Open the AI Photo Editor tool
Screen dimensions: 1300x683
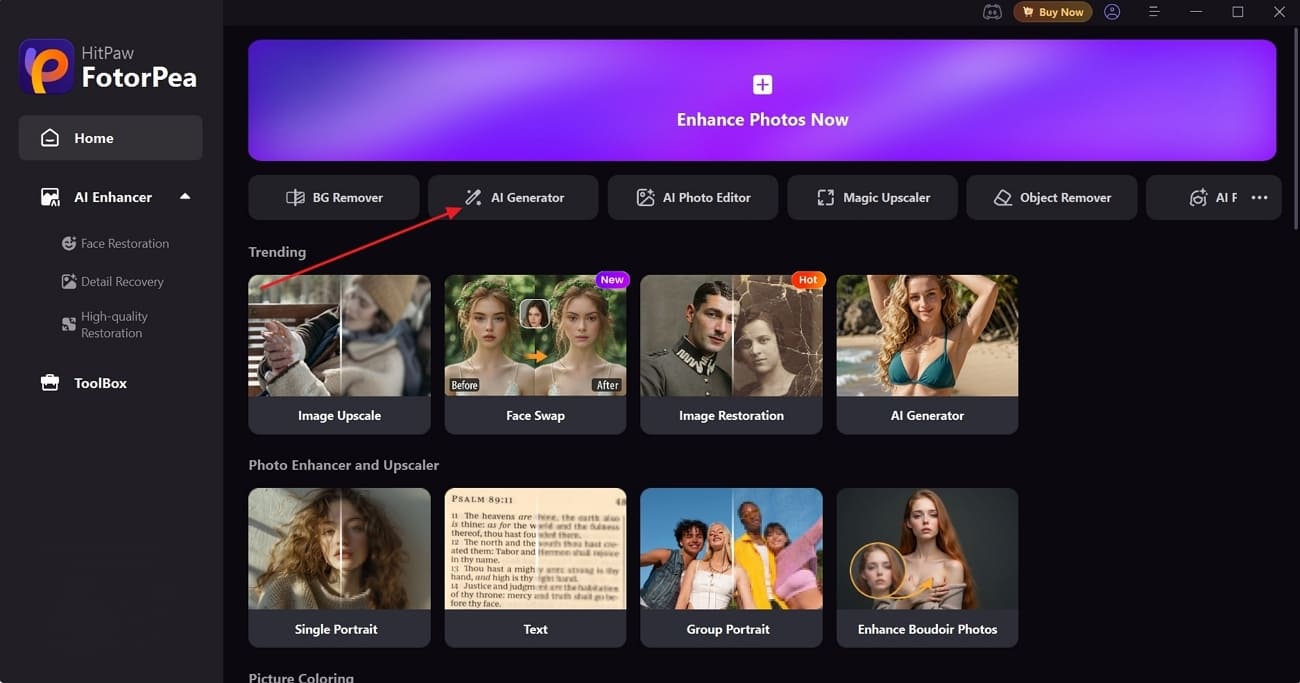[693, 198]
